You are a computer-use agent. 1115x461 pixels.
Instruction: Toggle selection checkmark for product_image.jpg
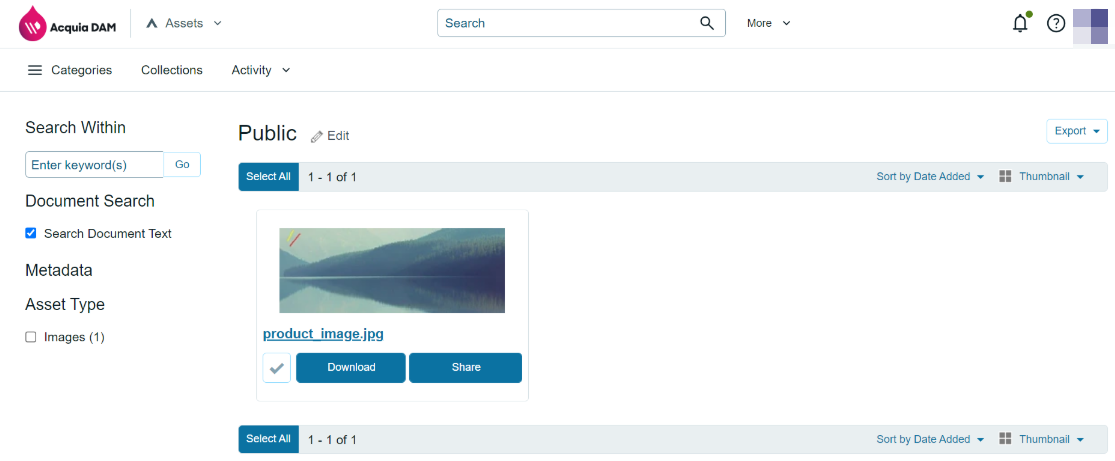277,368
